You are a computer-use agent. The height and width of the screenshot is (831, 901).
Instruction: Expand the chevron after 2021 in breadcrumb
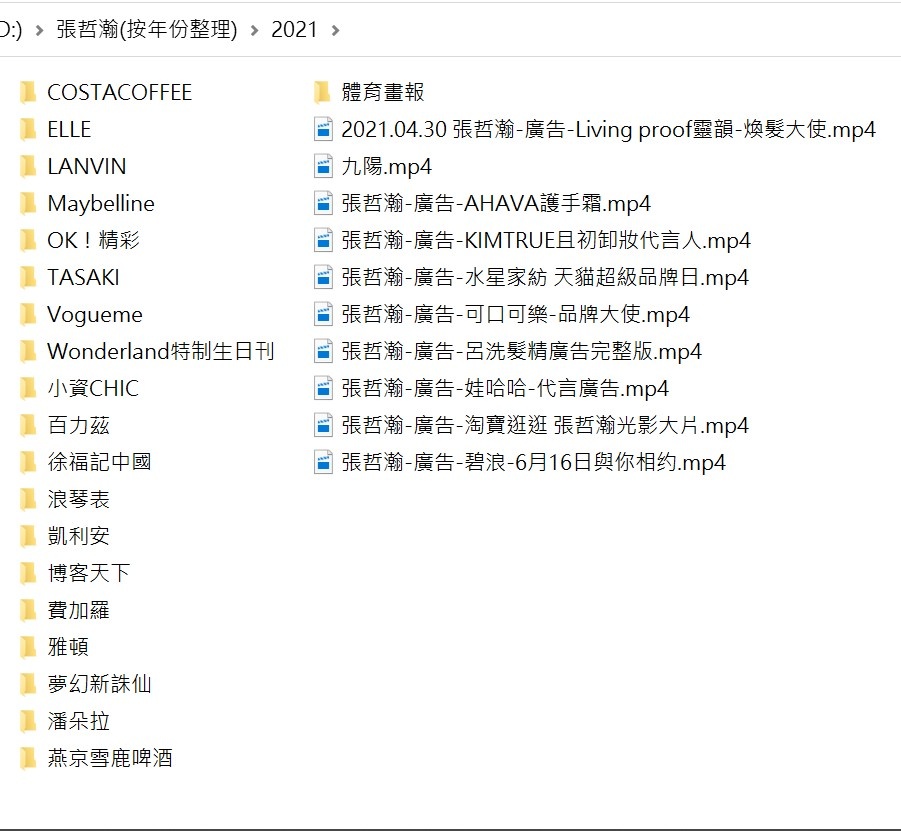[336, 30]
